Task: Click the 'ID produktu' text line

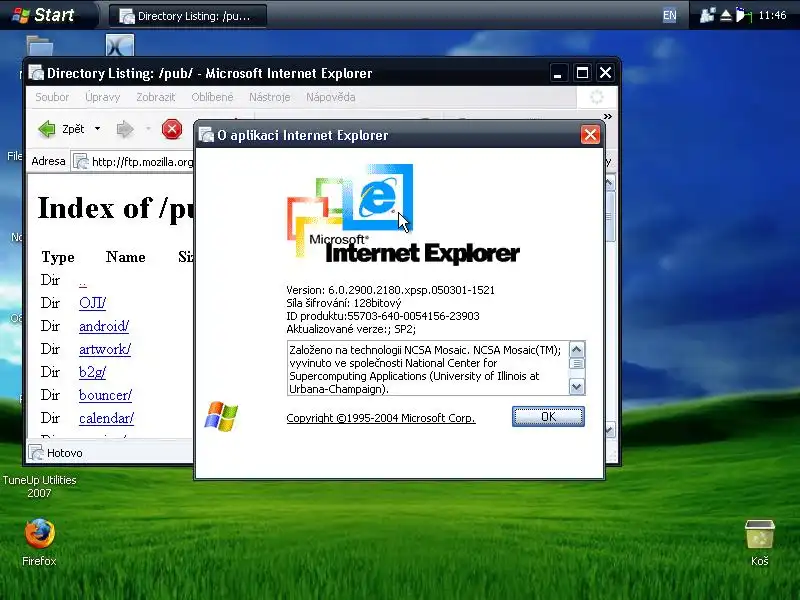Action: point(383,316)
